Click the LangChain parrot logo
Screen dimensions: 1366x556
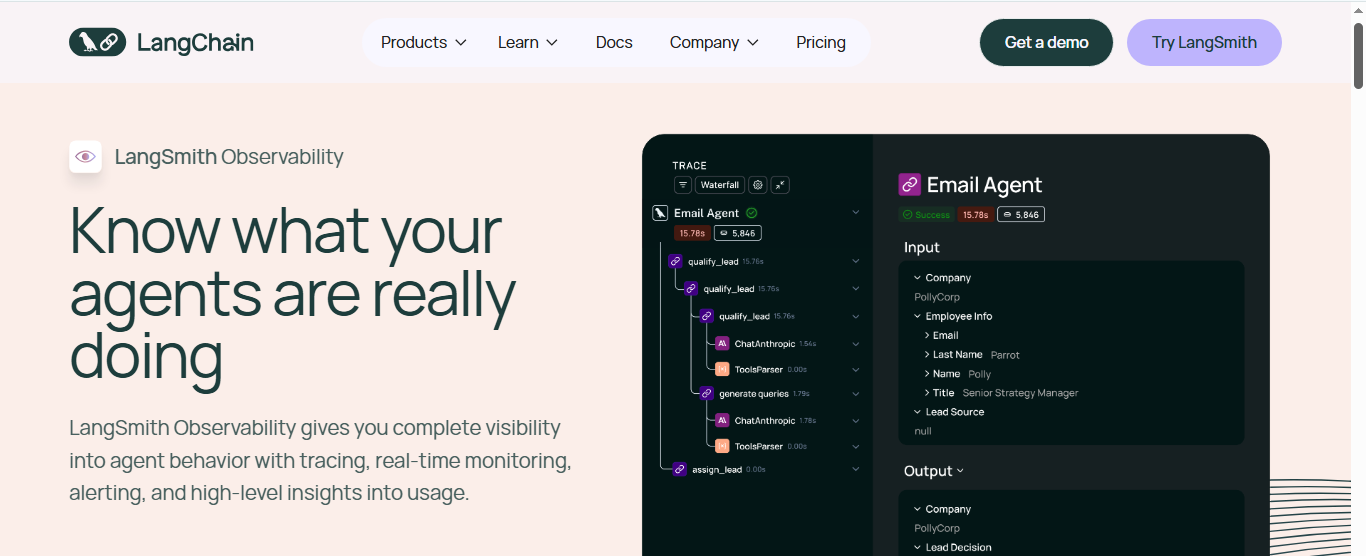click(x=98, y=42)
